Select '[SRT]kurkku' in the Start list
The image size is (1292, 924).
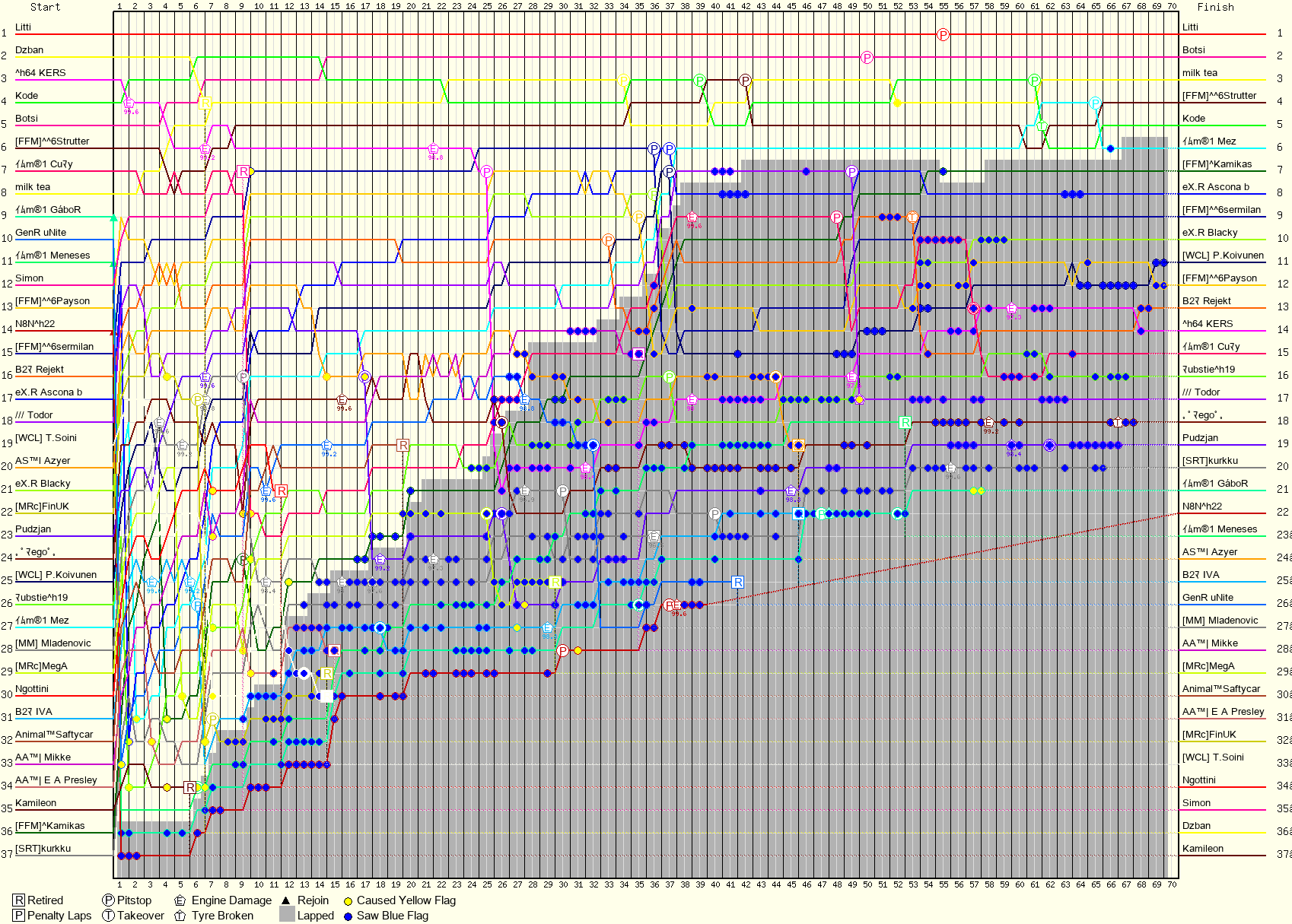pos(43,848)
